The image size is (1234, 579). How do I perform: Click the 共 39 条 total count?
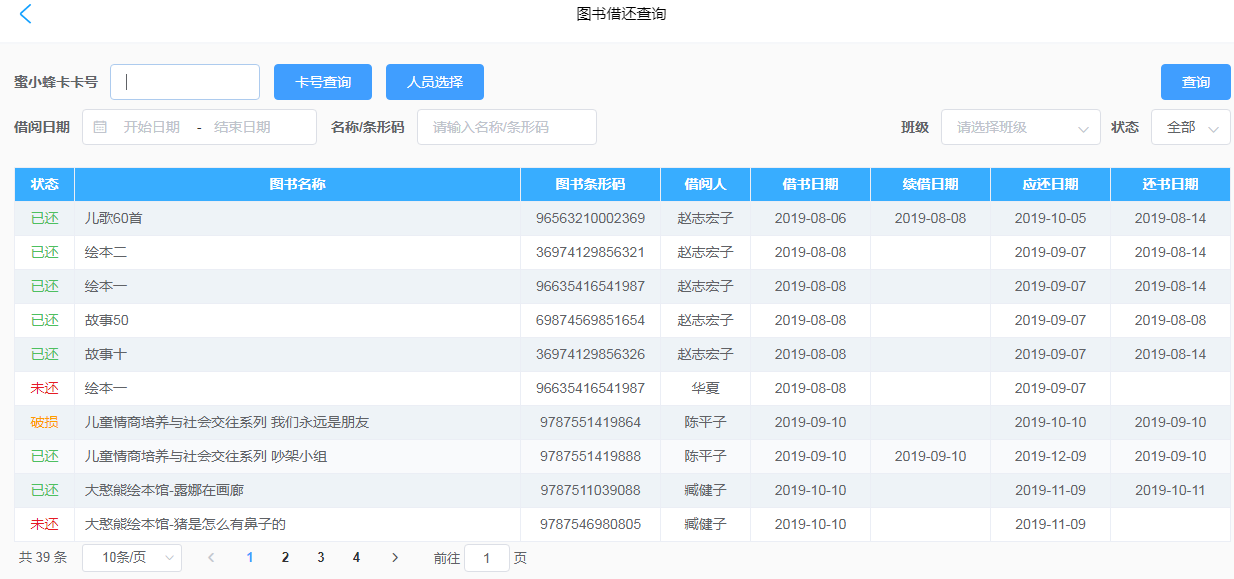[43, 558]
